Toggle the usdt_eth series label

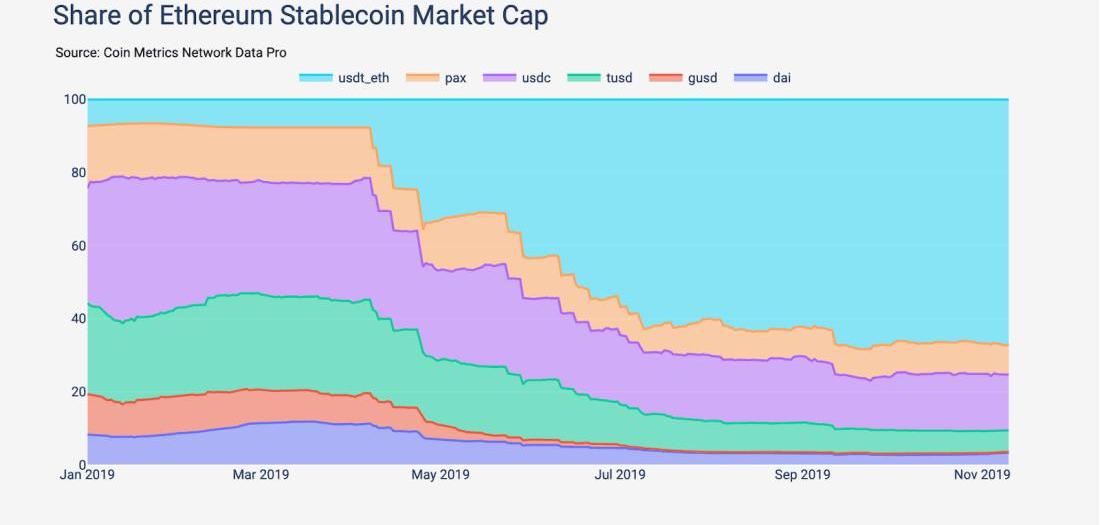click(363, 78)
